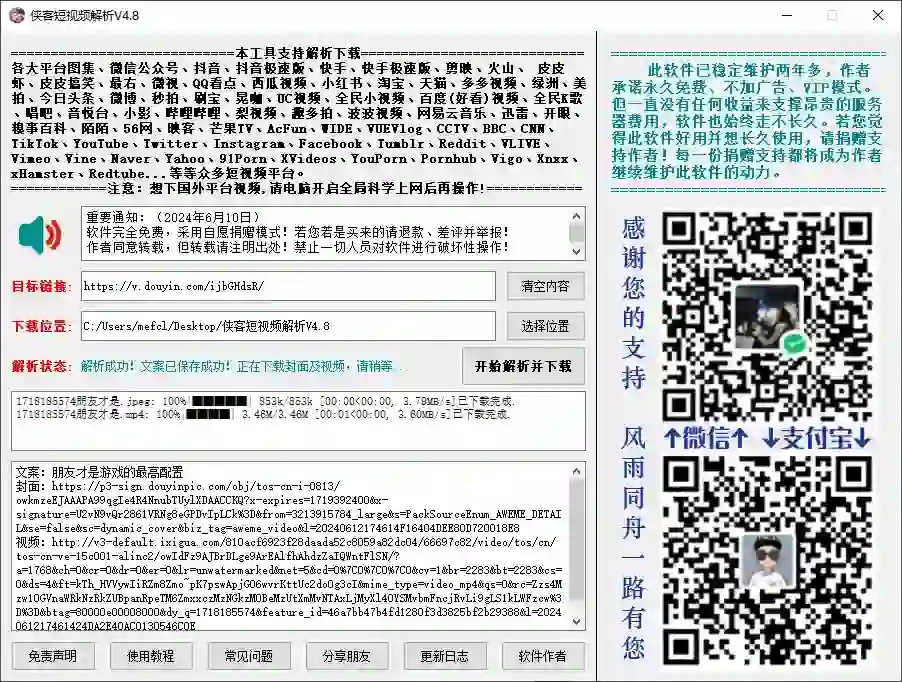Image resolution: width=902 pixels, height=682 pixels.
Task: Focus the 目标链接 URL input field
Action: click(288, 286)
